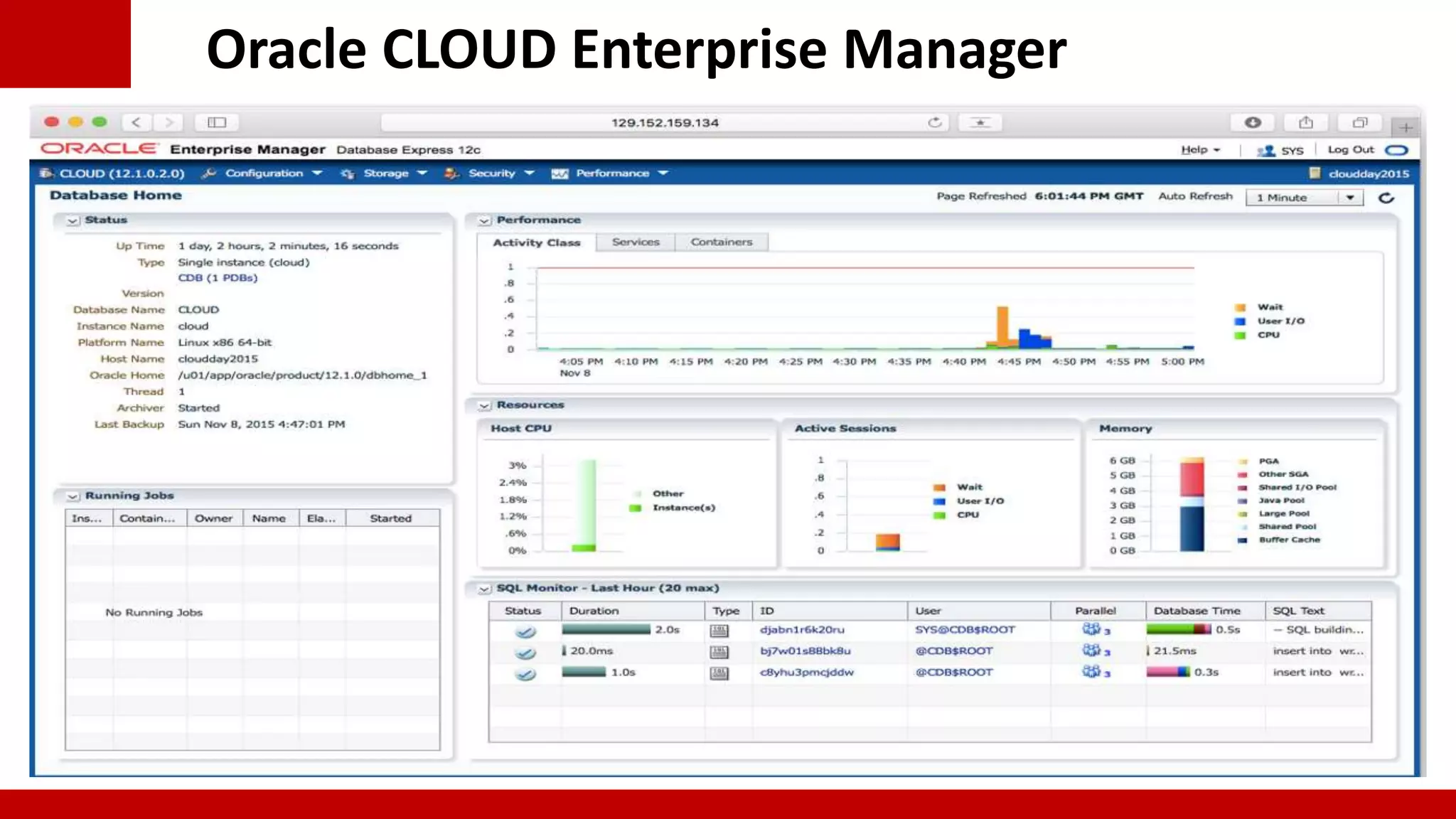Click the 2.0s duration bar
This screenshot has height=819, width=1456.
point(606,629)
